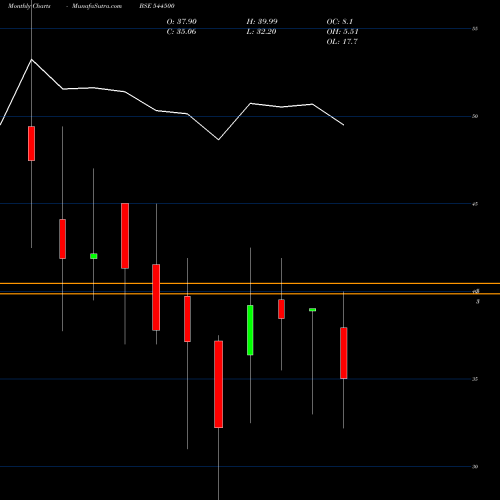Click the longest red candlestick body
The image size is (500, 500).
click(219, 384)
